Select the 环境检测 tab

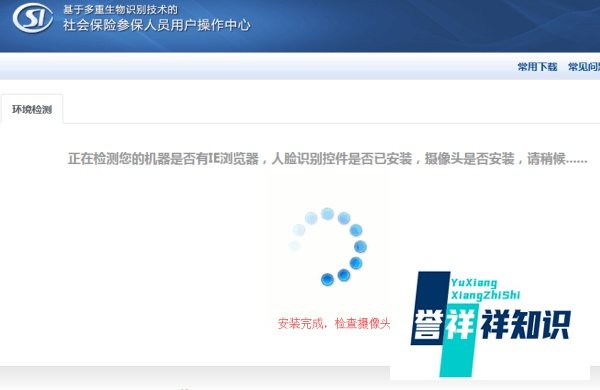tap(32, 109)
